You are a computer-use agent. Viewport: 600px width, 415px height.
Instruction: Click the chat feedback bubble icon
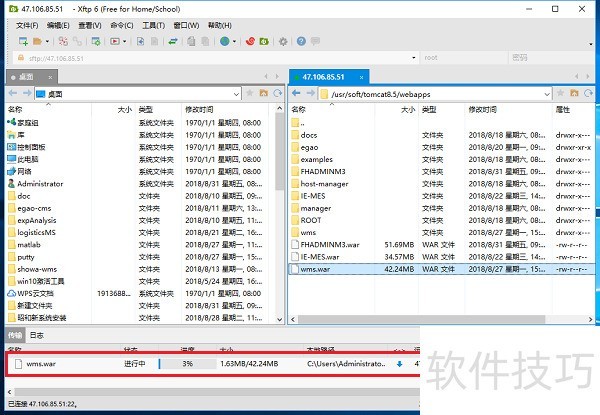315,41
